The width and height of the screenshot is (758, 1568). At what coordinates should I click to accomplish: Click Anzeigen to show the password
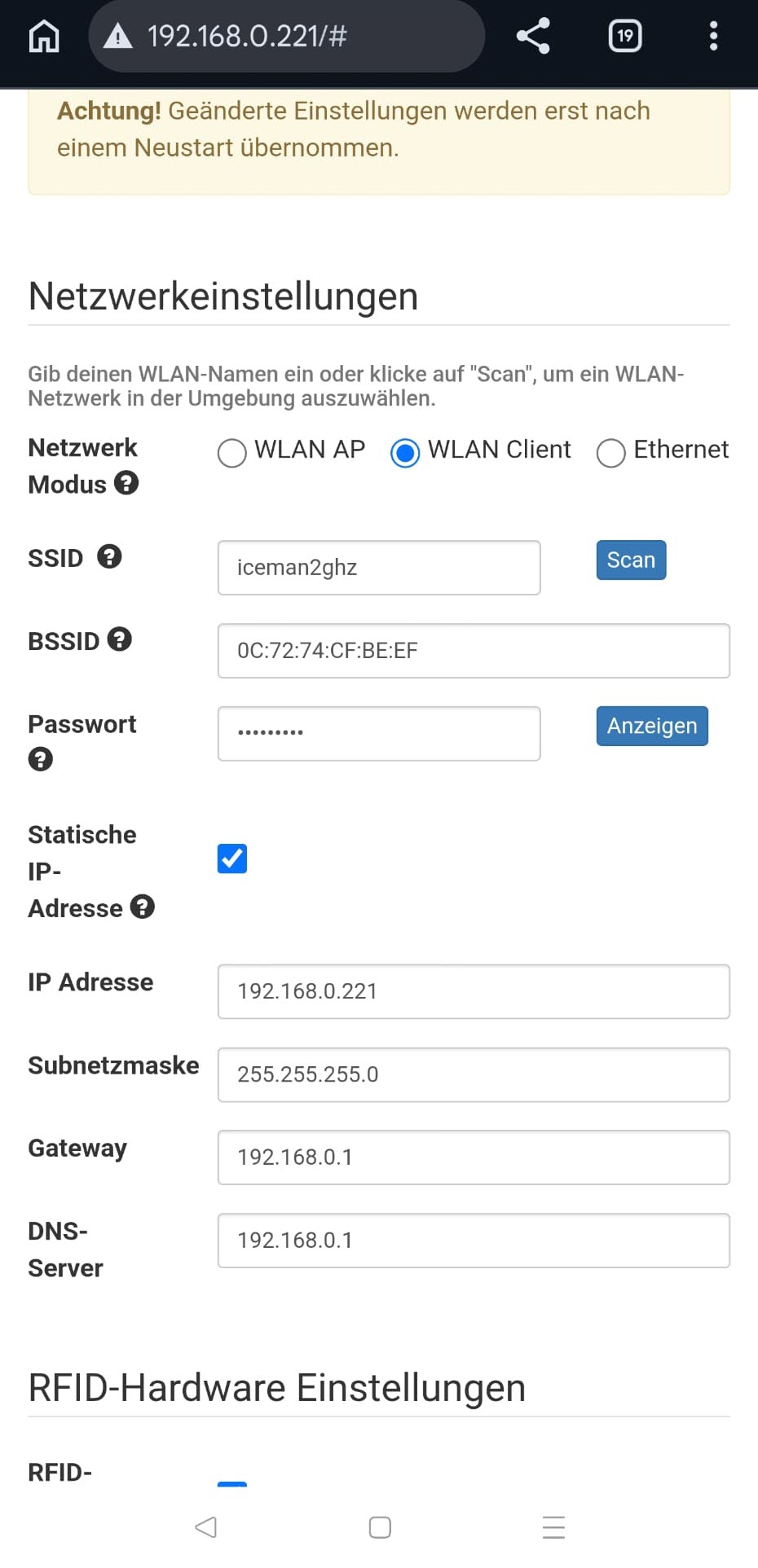tap(651, 726)
